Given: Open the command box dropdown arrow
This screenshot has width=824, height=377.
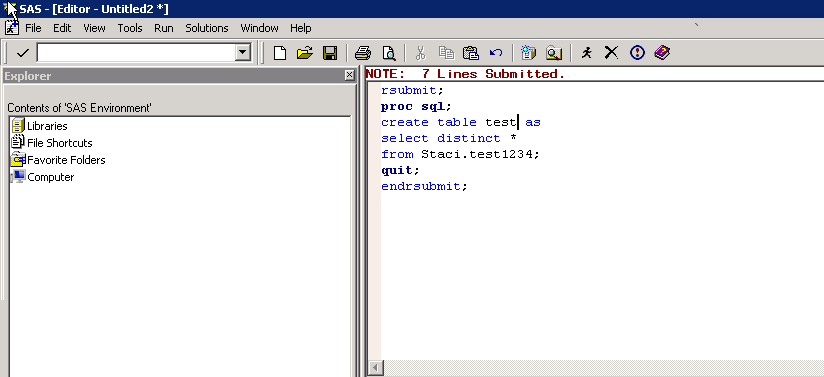Looking at the screenshot, I should [242, 53].
